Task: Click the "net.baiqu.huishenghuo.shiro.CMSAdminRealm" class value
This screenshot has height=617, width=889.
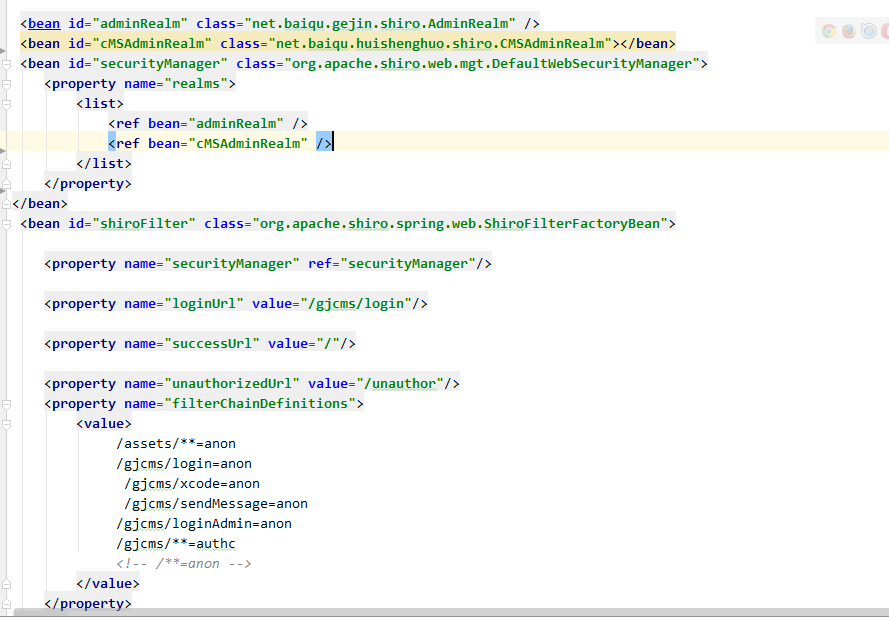Action: click(440, 44)
